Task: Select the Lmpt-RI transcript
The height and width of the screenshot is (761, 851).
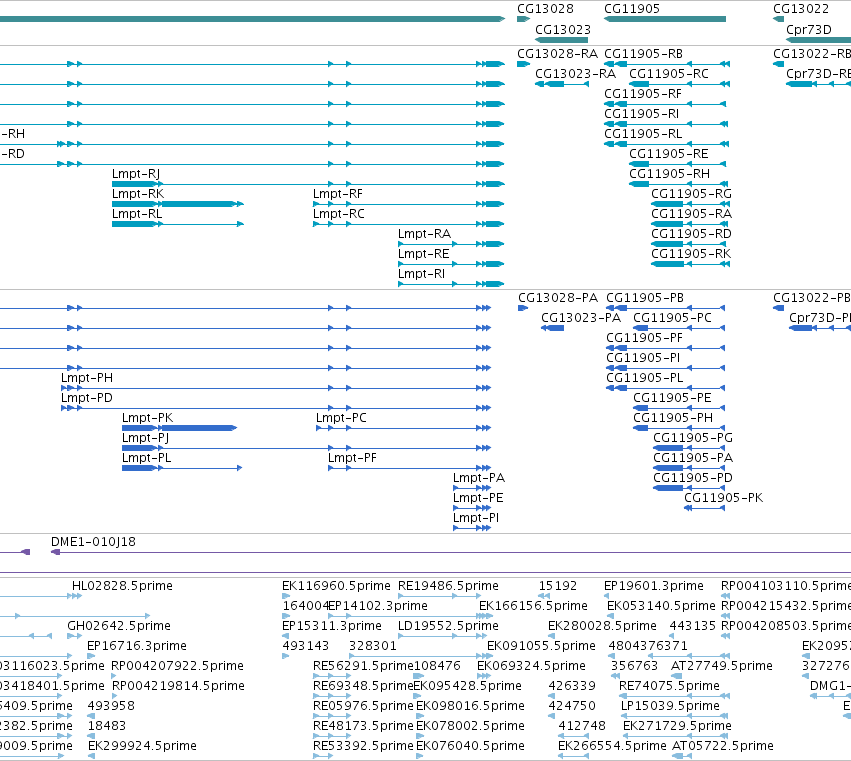Action: [x=451, y=284]
